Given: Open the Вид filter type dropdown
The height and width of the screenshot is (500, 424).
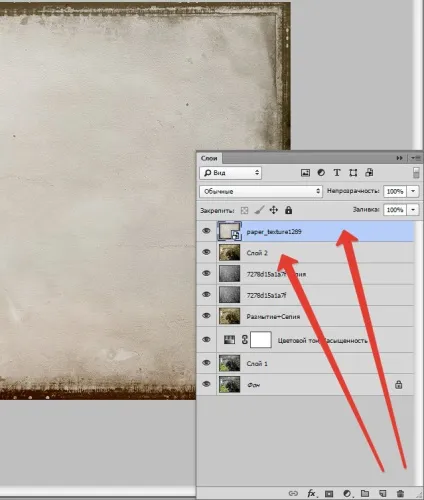Looking at the screenshot, I should click(x=230, y=173).
